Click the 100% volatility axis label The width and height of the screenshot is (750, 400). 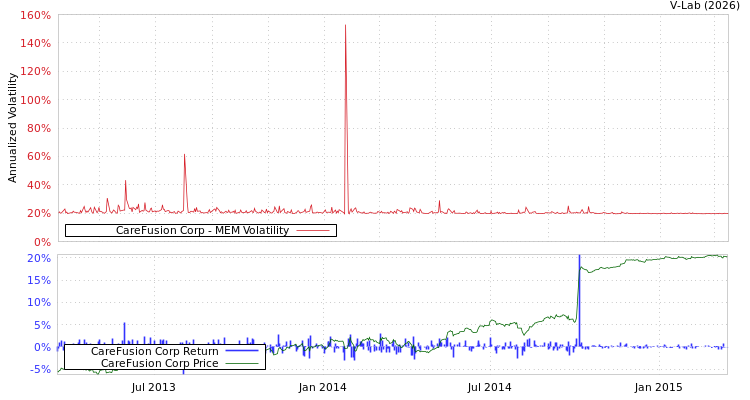coord(35,101)
